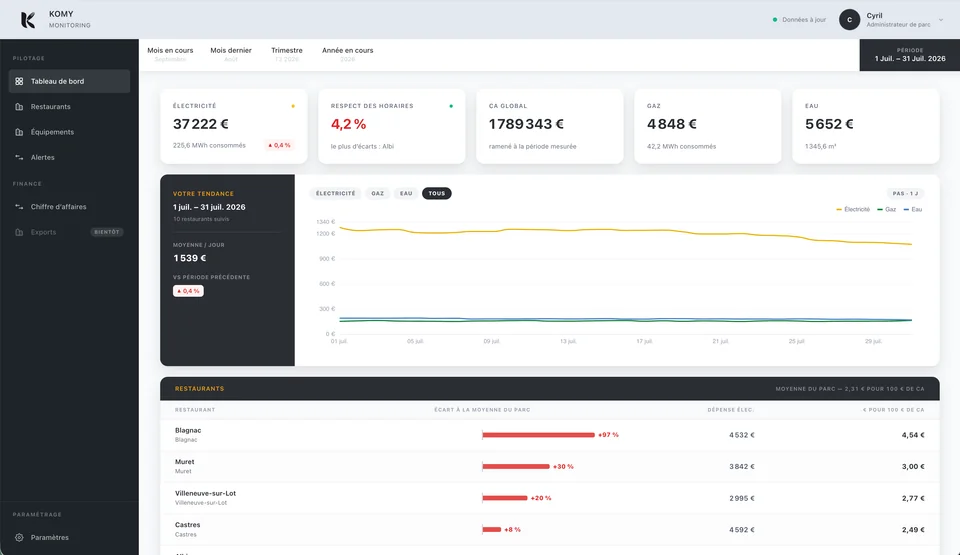Click the user avatar circle with letter C
The width and height of the screenshot is (960, 555).
pyautogui.click(x=849, y=20)
